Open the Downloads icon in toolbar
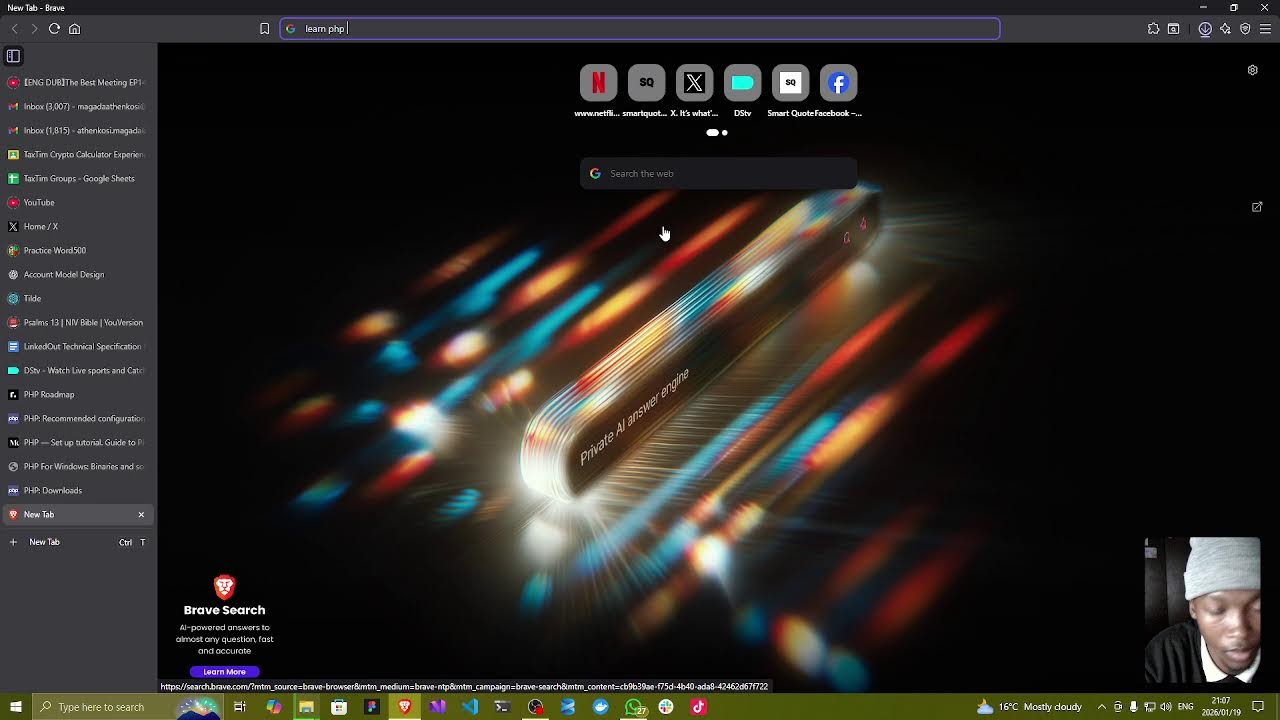Screen dimensions: 1280x720 [x=1205, y=29]
